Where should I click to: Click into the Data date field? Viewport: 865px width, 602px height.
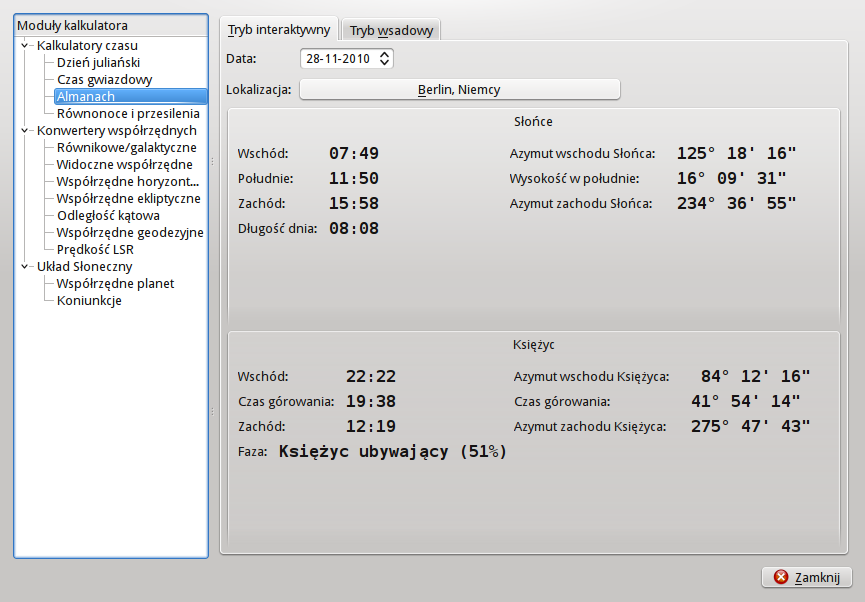[x=338, y=59]
